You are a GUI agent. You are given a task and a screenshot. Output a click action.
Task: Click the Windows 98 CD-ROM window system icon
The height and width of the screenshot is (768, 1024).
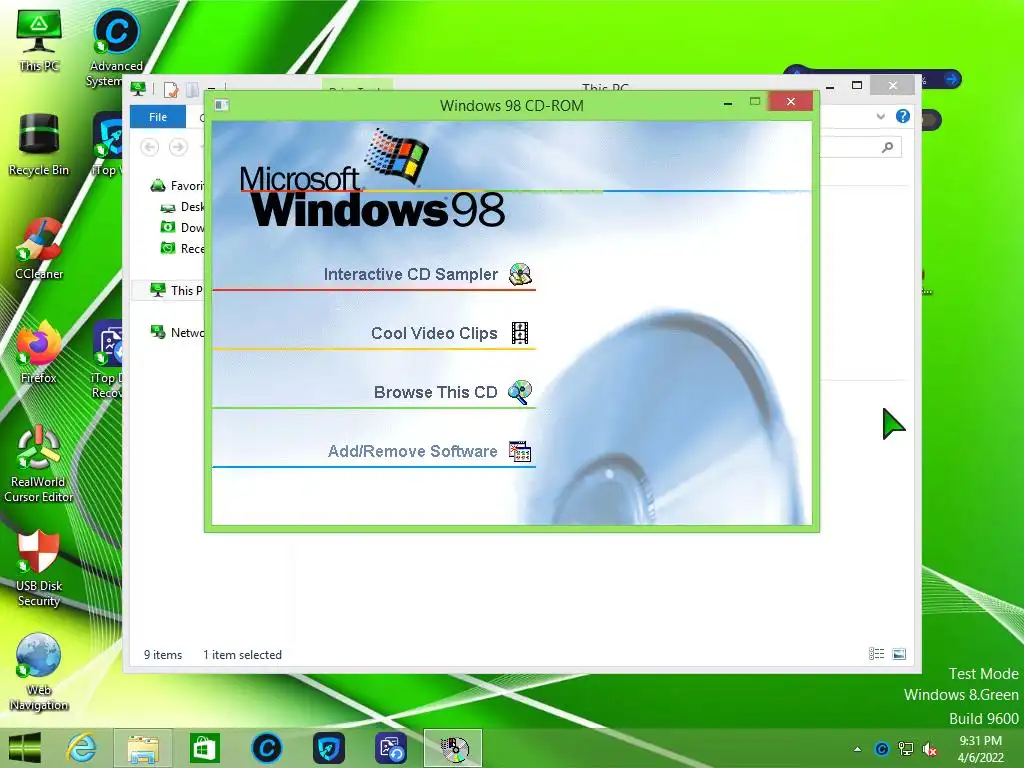point(221,105)
